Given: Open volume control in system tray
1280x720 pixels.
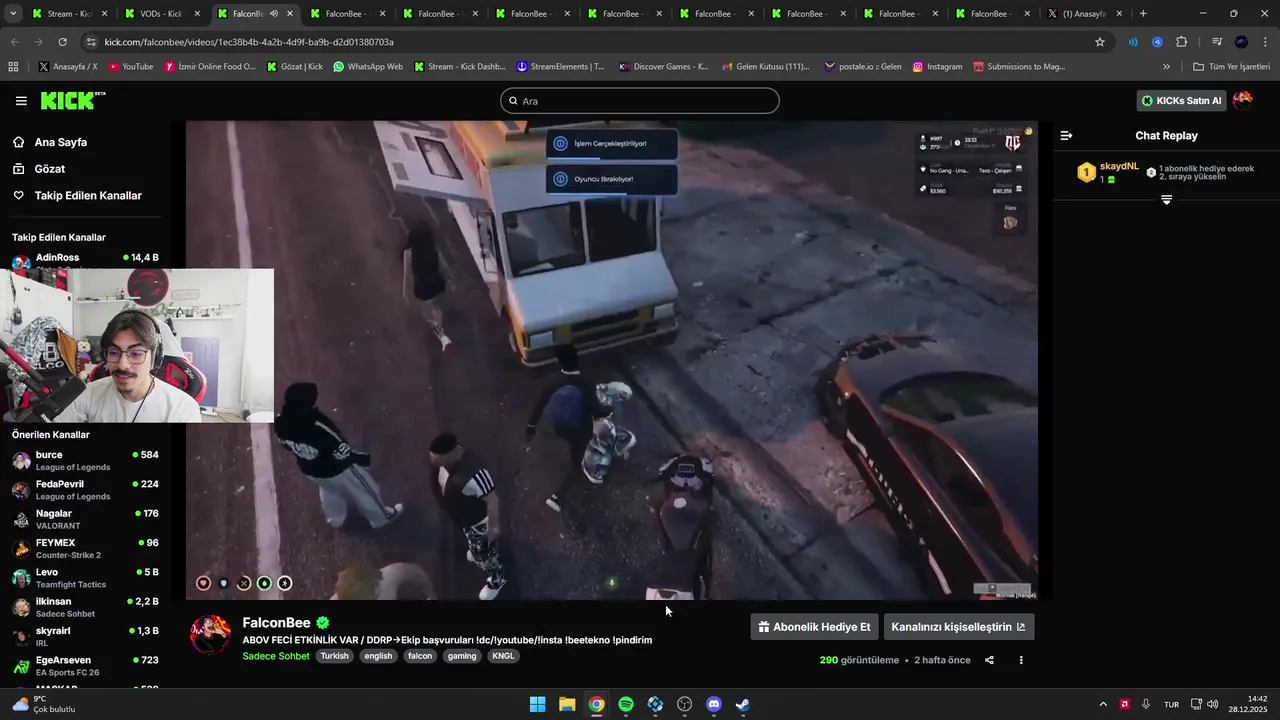Looking at the screenshot, I should click(1213, 704).
